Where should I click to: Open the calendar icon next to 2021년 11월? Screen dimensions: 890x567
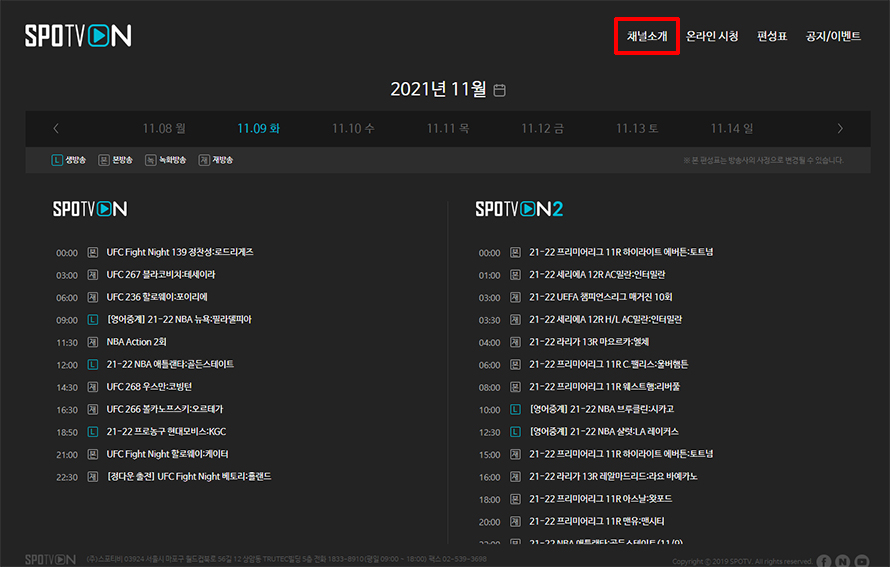(499, 90)
